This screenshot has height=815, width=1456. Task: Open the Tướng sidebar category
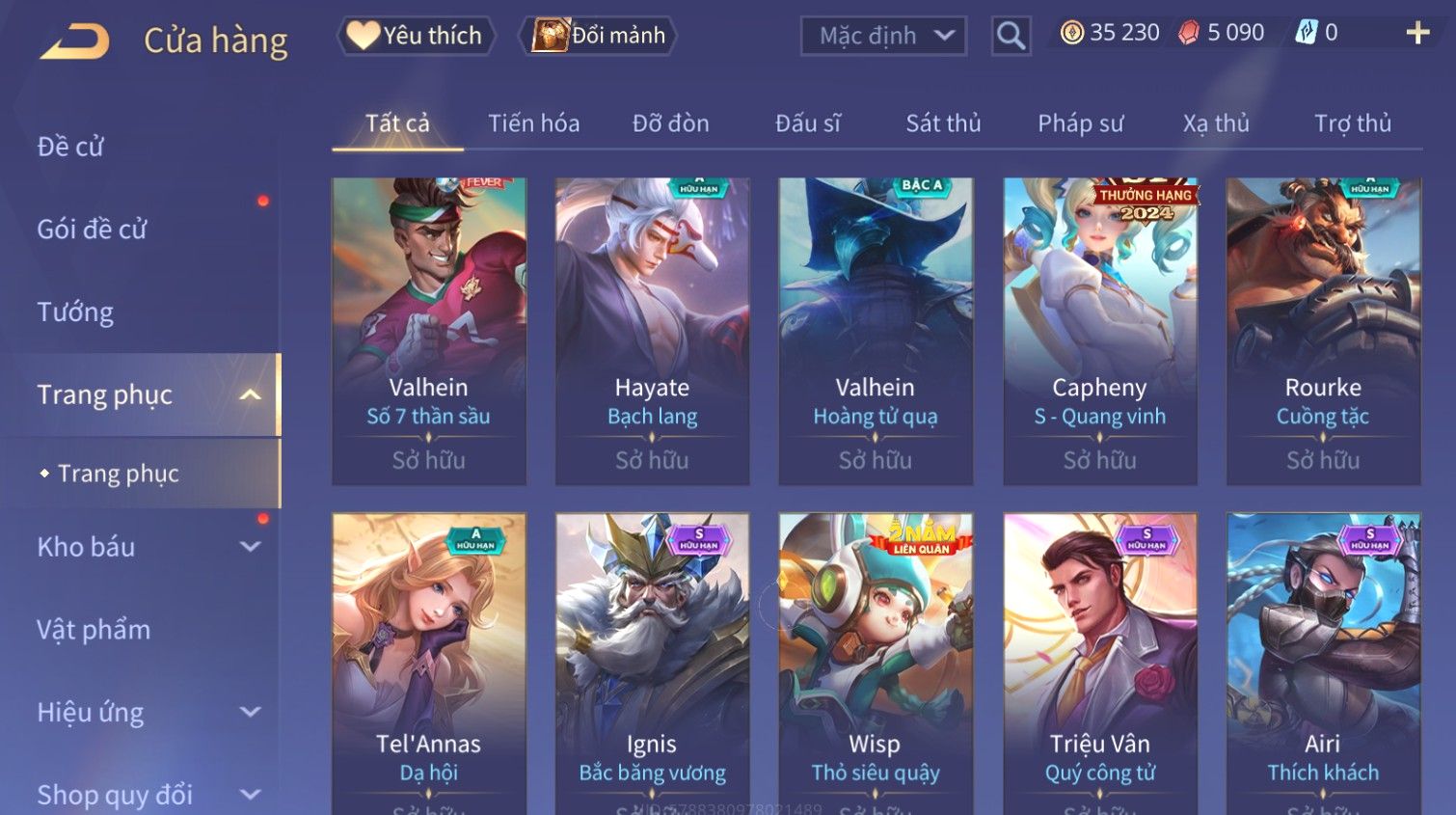pos(75,312)
